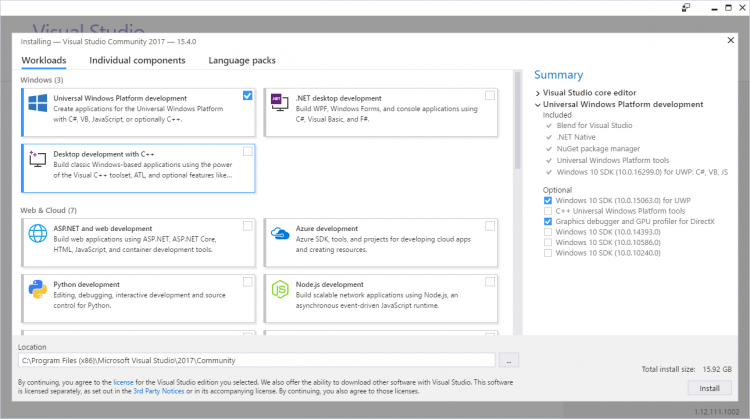Click Windows 10 SDK (10.0.16299.0) included item

click(x=642, y=172)
